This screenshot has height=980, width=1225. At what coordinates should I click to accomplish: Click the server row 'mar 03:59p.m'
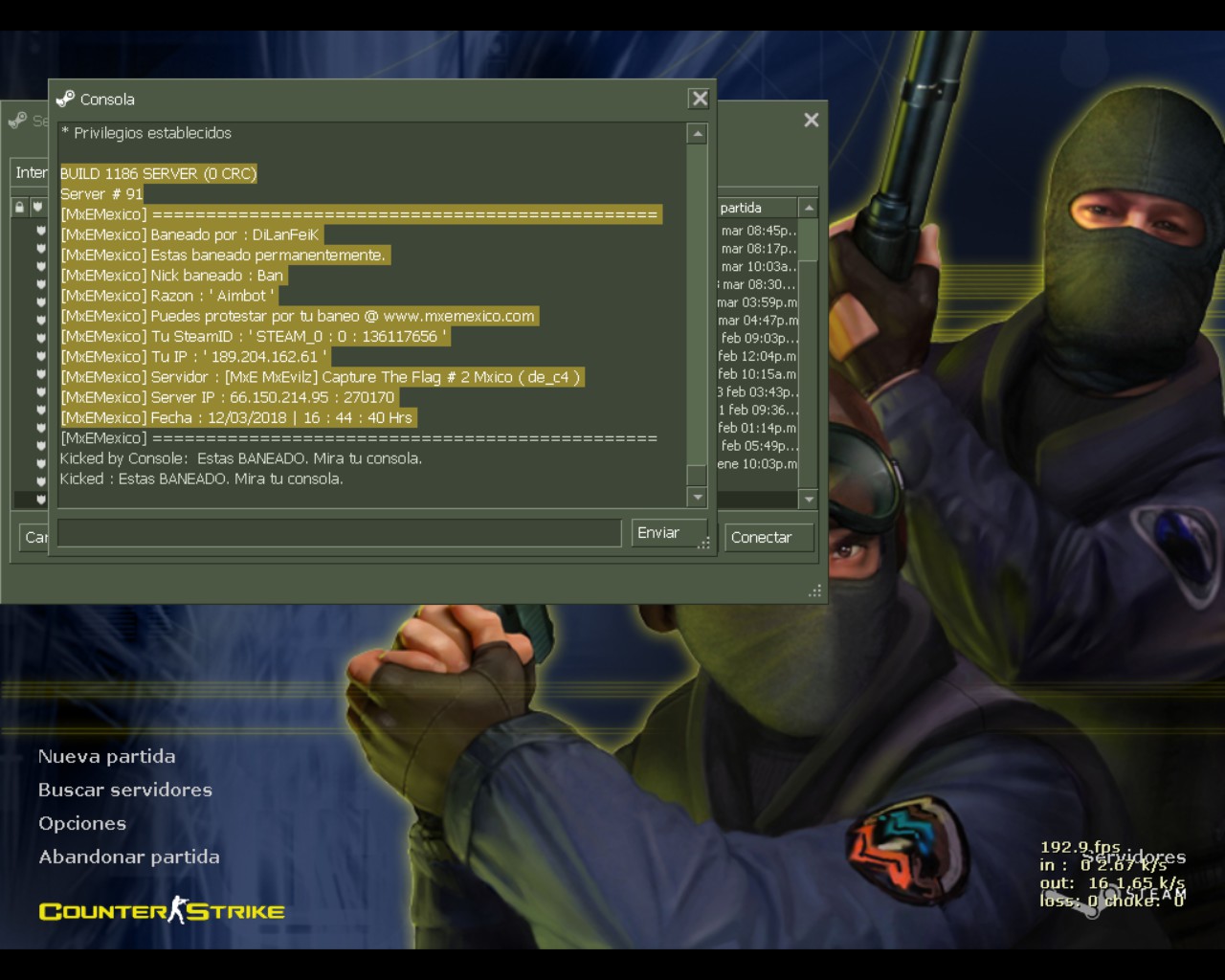[x=758, y=302]
